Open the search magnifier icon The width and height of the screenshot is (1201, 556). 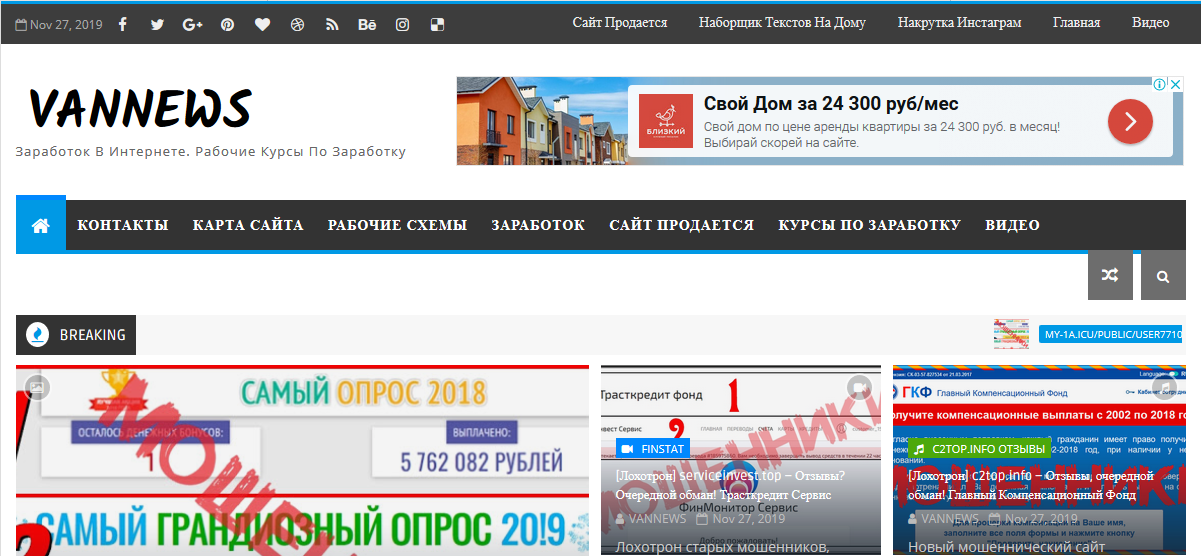coord(1163,276)
